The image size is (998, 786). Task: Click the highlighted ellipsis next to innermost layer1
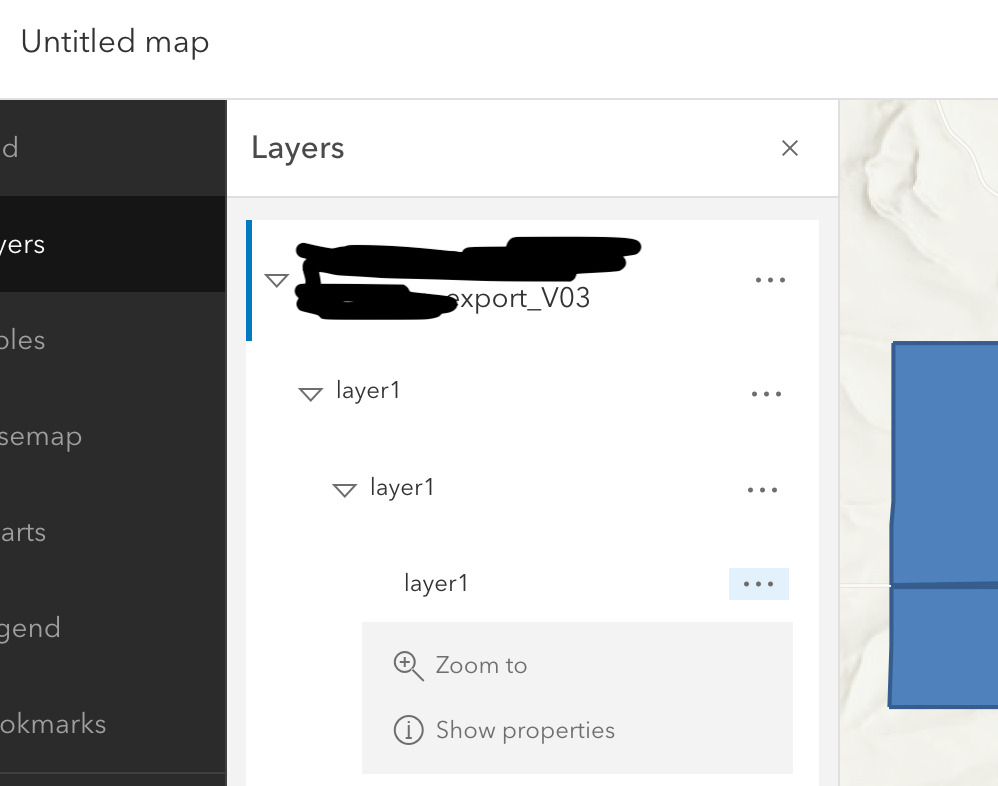tap(759, 583)
